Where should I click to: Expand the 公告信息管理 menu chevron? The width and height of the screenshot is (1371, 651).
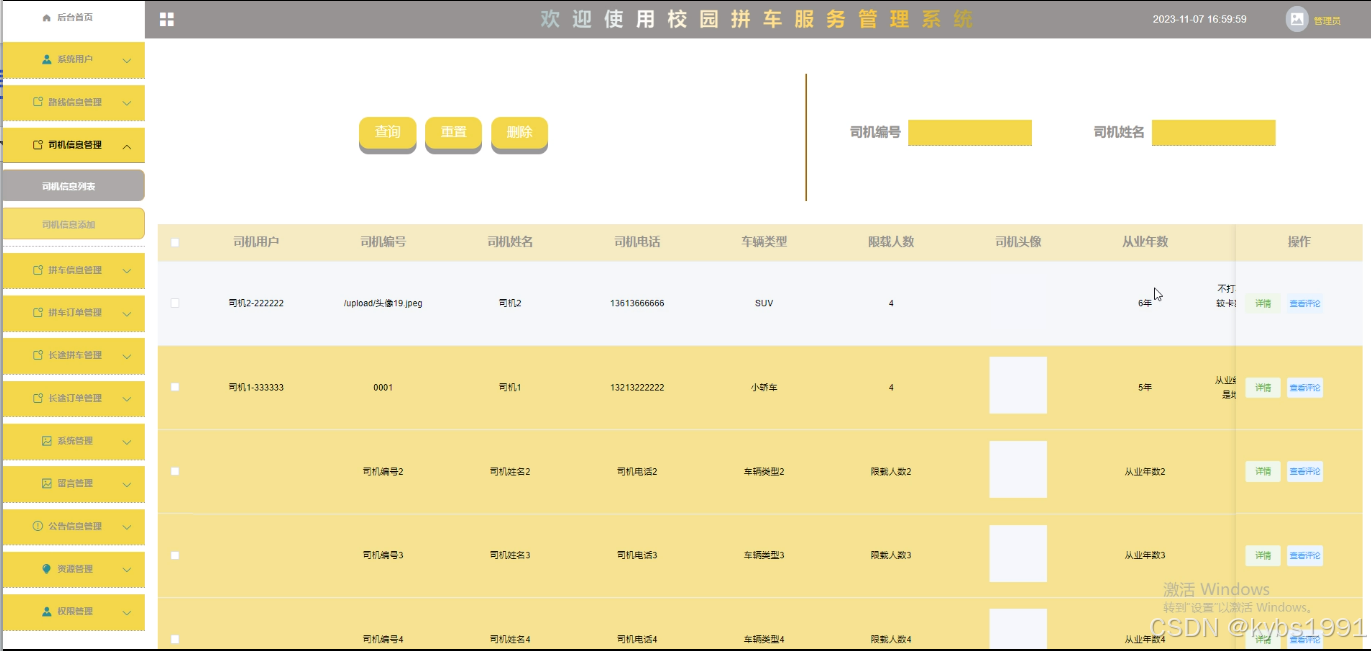pos(127,527)
